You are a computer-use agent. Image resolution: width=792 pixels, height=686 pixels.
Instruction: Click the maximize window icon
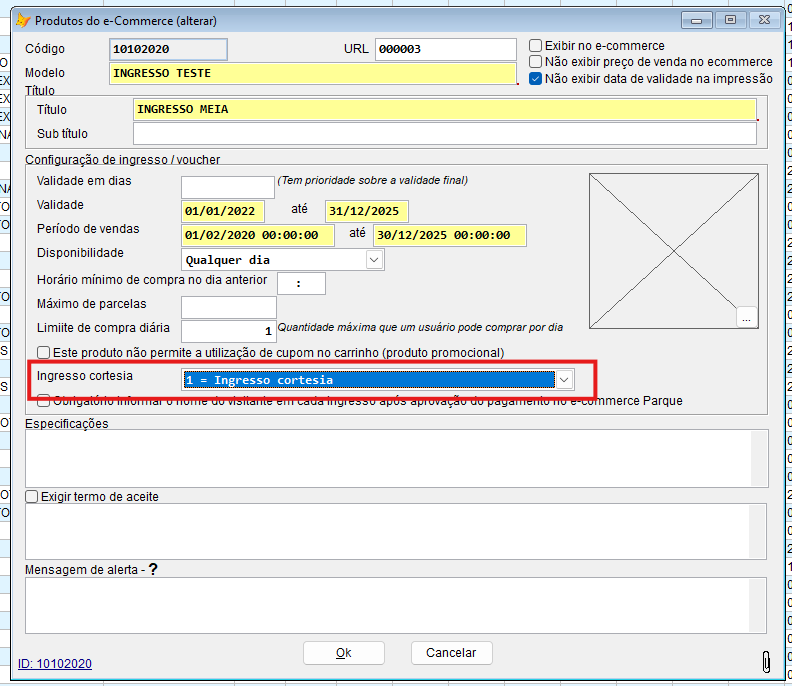[730, 20]
